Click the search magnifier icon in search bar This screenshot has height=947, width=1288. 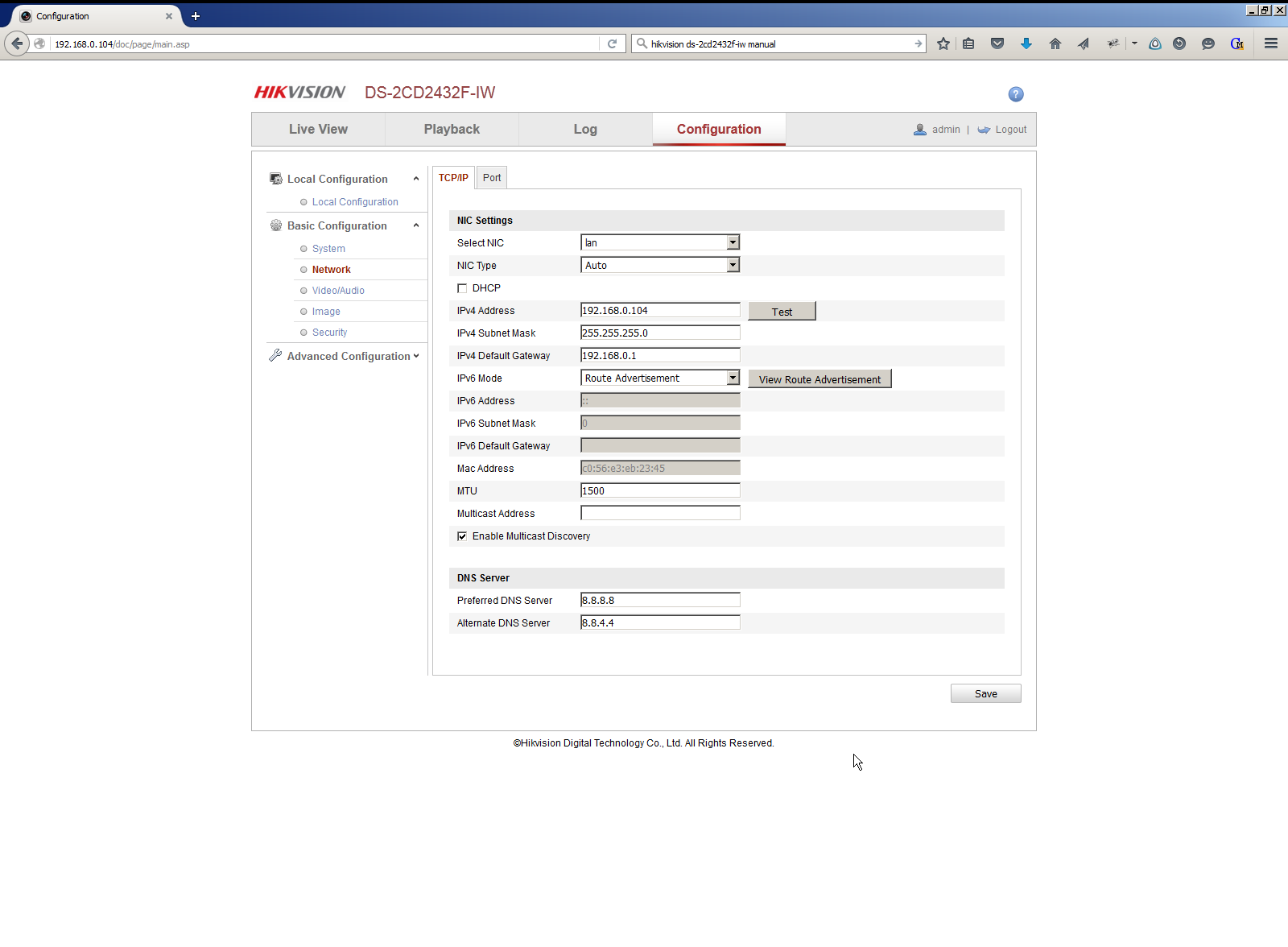642,43
